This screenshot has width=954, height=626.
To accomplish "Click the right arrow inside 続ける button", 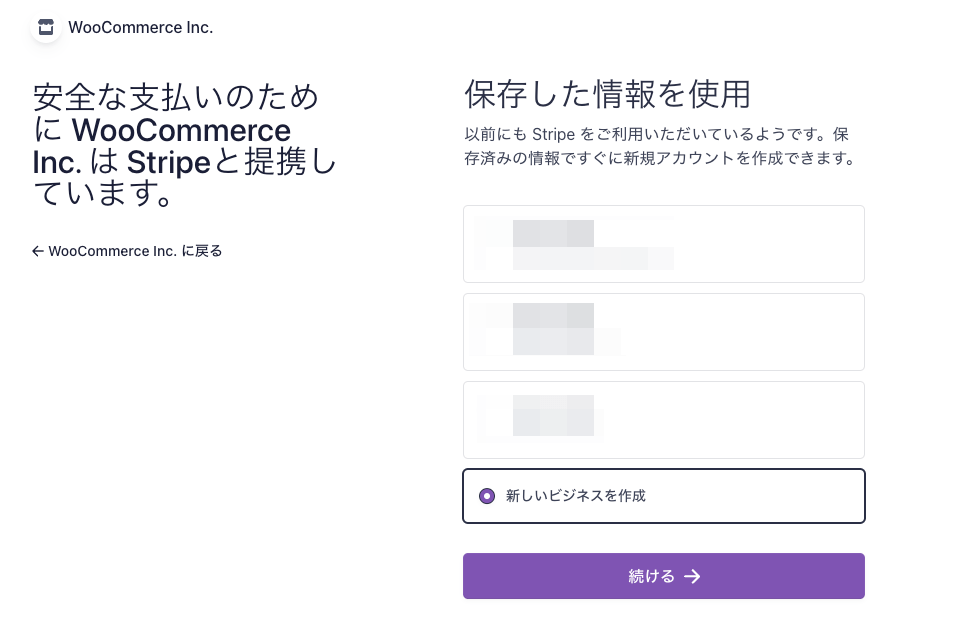I will coord(692,576).
